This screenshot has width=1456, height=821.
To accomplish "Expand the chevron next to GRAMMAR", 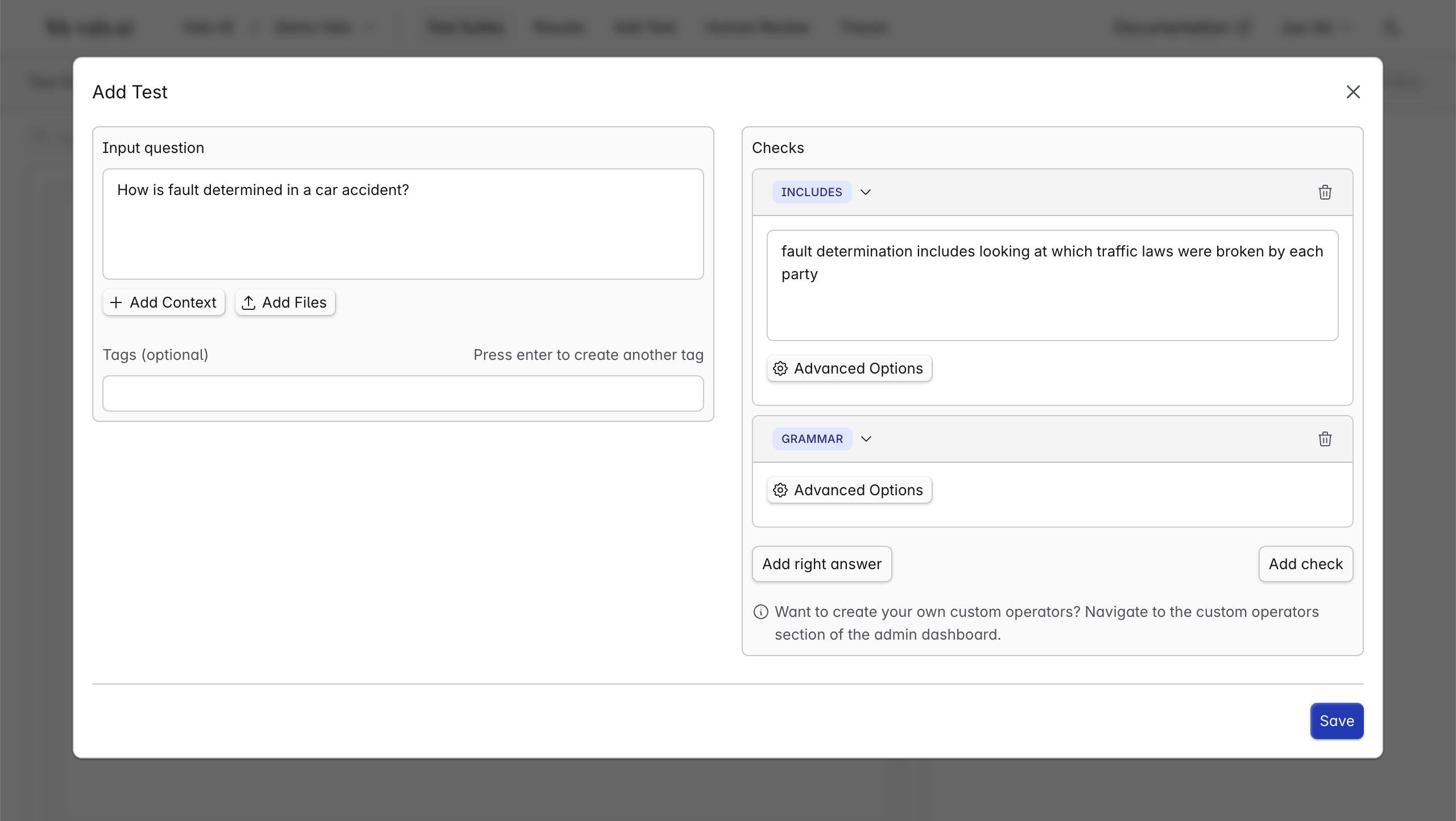I will 866,439.
